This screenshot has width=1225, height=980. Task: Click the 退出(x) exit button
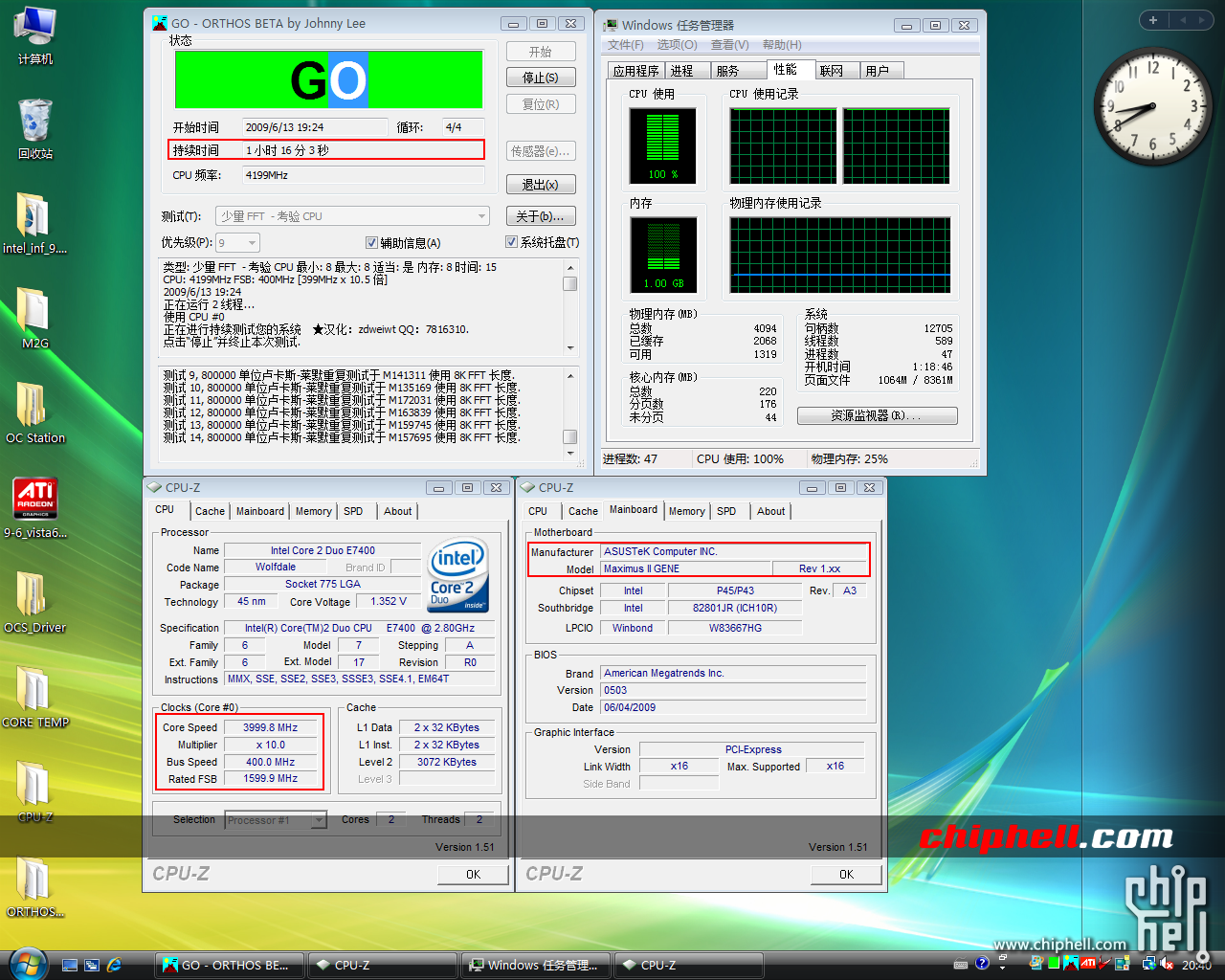541,185
